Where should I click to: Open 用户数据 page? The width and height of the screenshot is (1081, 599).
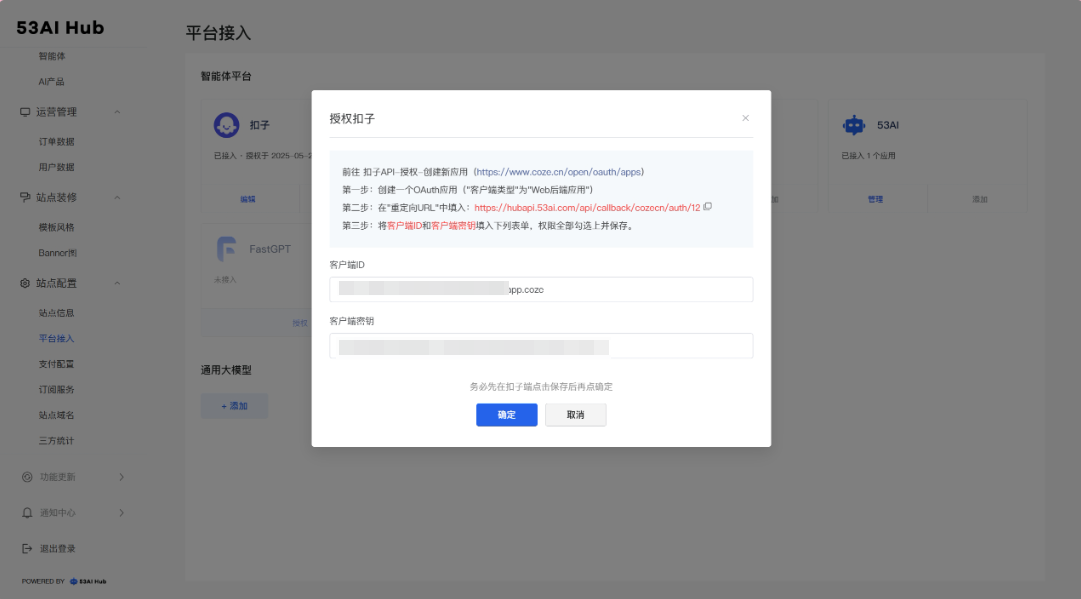[57, 167]
